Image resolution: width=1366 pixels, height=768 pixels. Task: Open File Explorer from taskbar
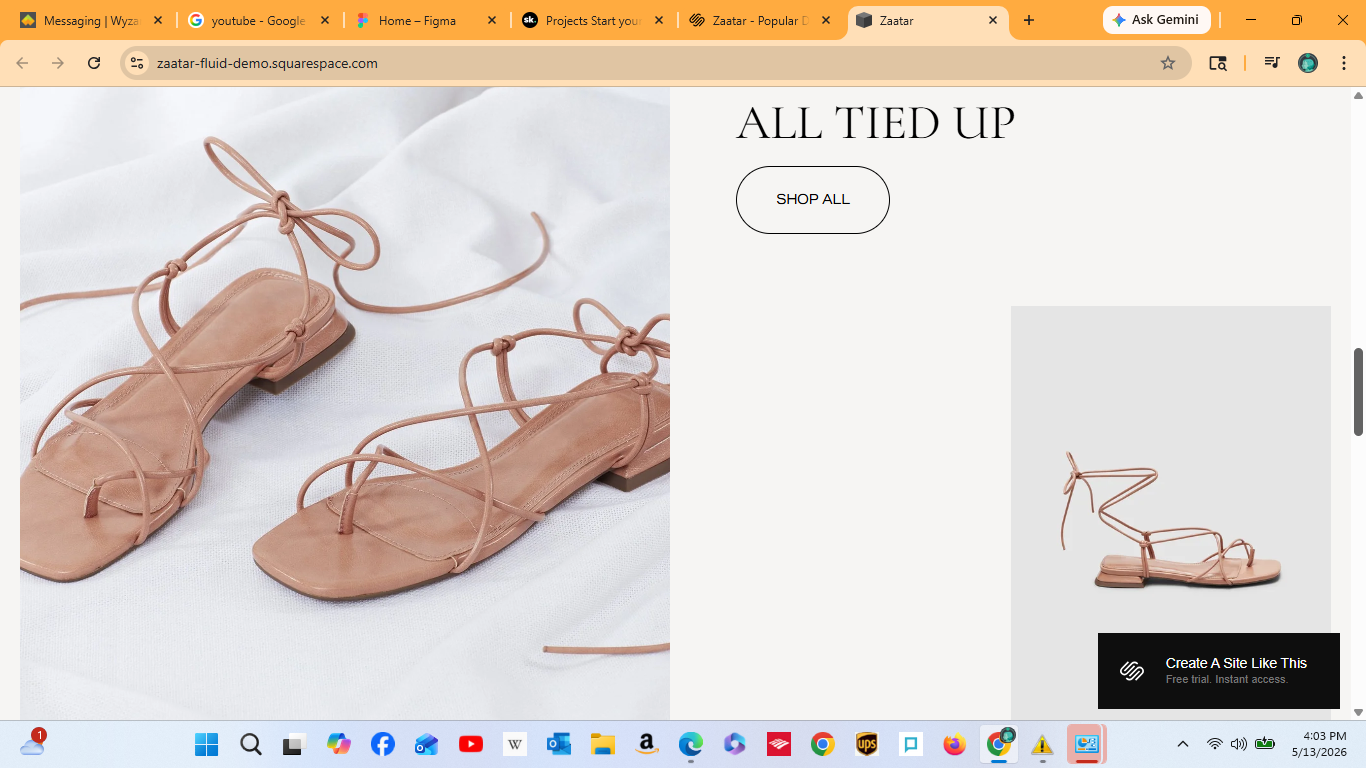[602, 744]
